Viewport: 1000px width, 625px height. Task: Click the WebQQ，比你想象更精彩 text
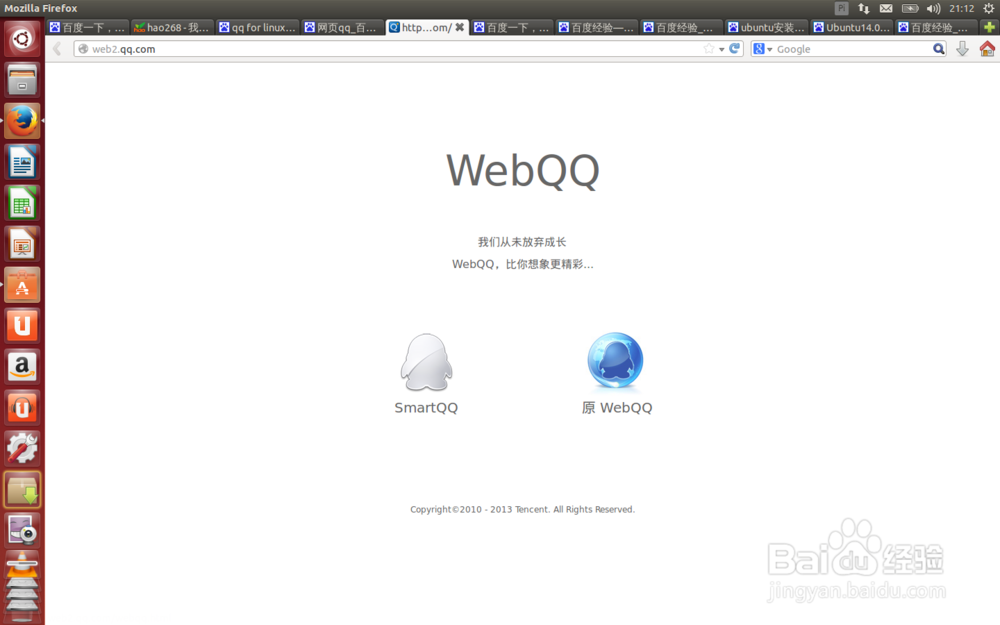click(x=522, y=264)
